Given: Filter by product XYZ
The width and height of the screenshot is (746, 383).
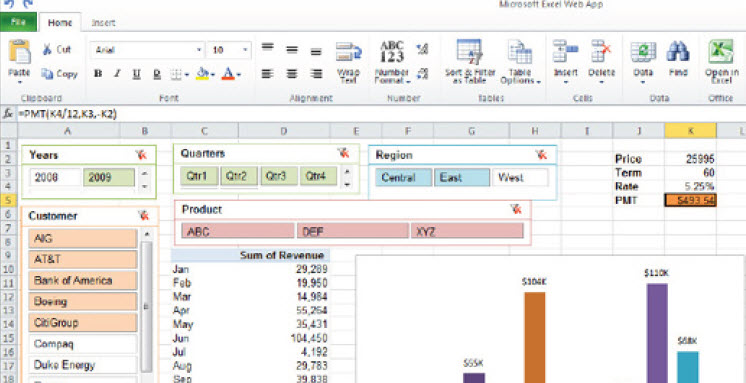Looking at the screenshot, I should click(467, 231).
